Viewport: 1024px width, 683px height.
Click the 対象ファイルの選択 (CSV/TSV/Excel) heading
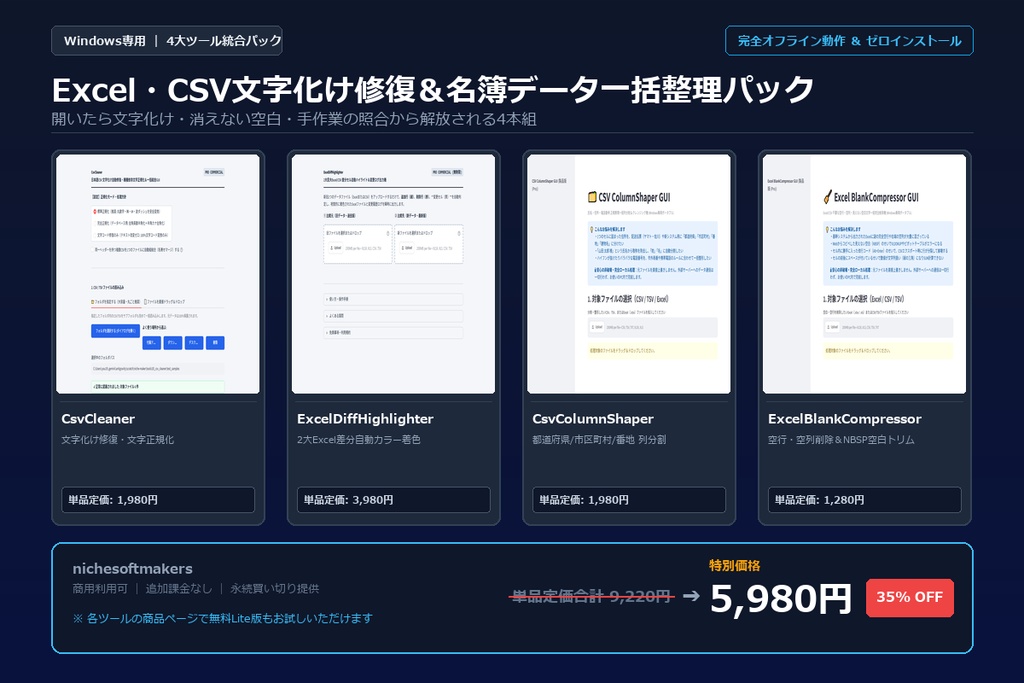628,299
